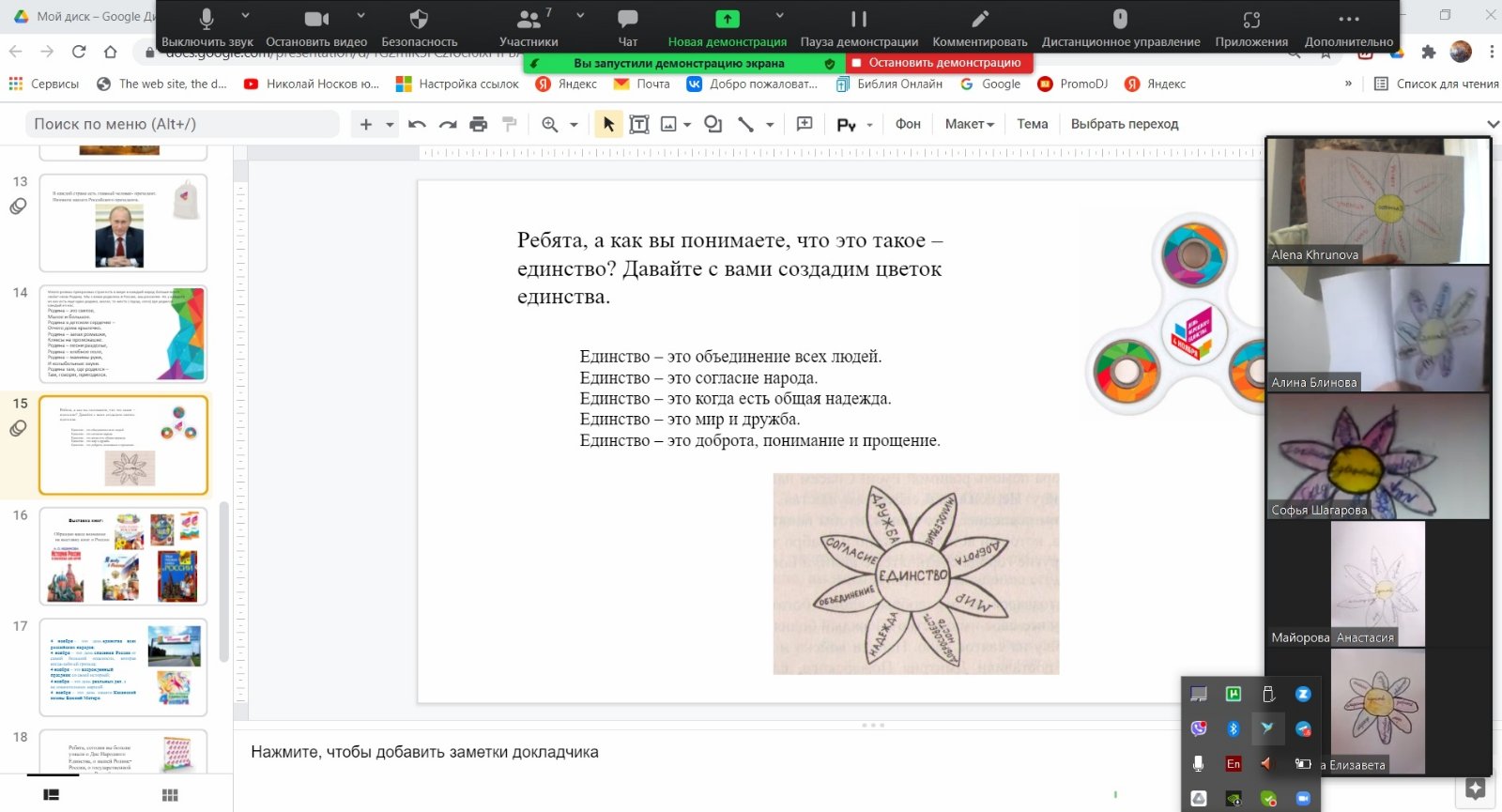Click the new slide plus button

tap(366, 124)
